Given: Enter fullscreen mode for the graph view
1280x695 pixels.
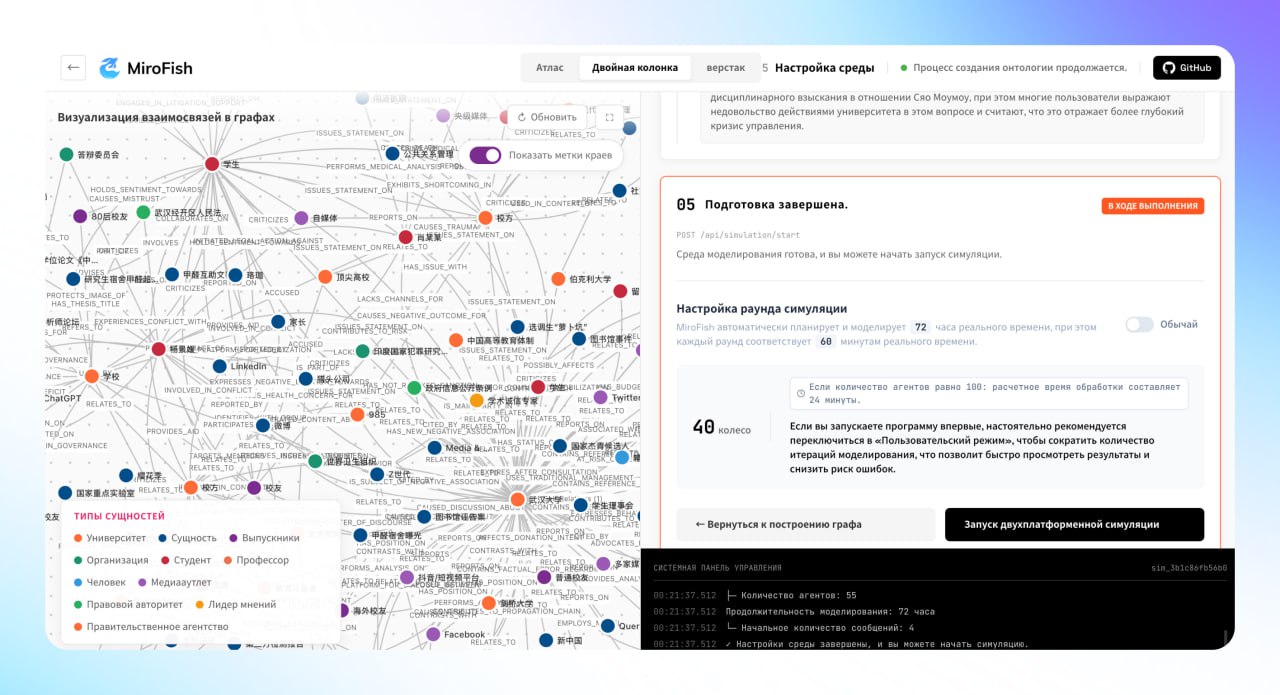Looking at the screenshot, I should [x=607, y=116].
